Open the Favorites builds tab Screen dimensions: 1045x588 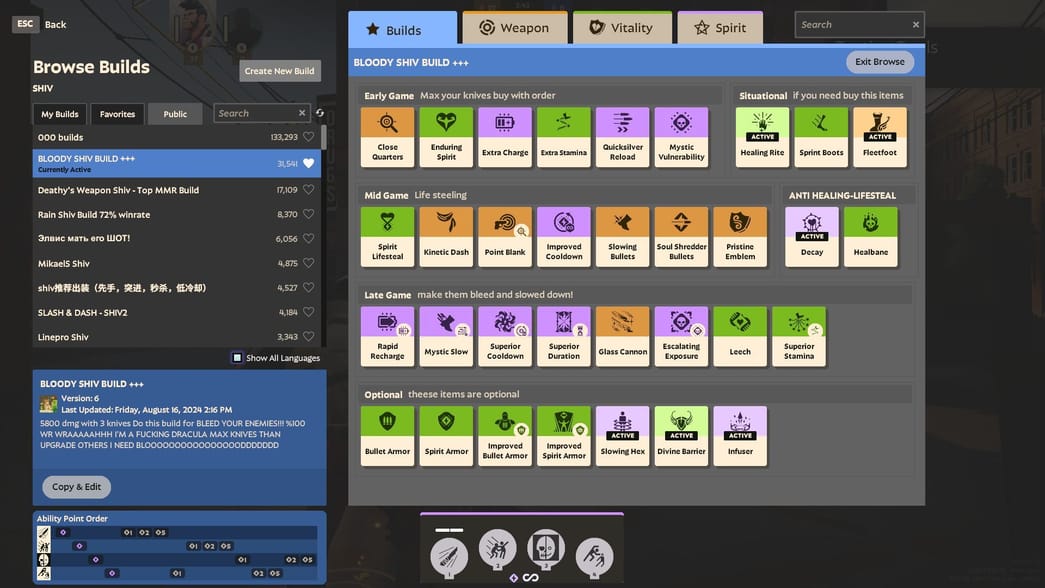tap(117, 114)
